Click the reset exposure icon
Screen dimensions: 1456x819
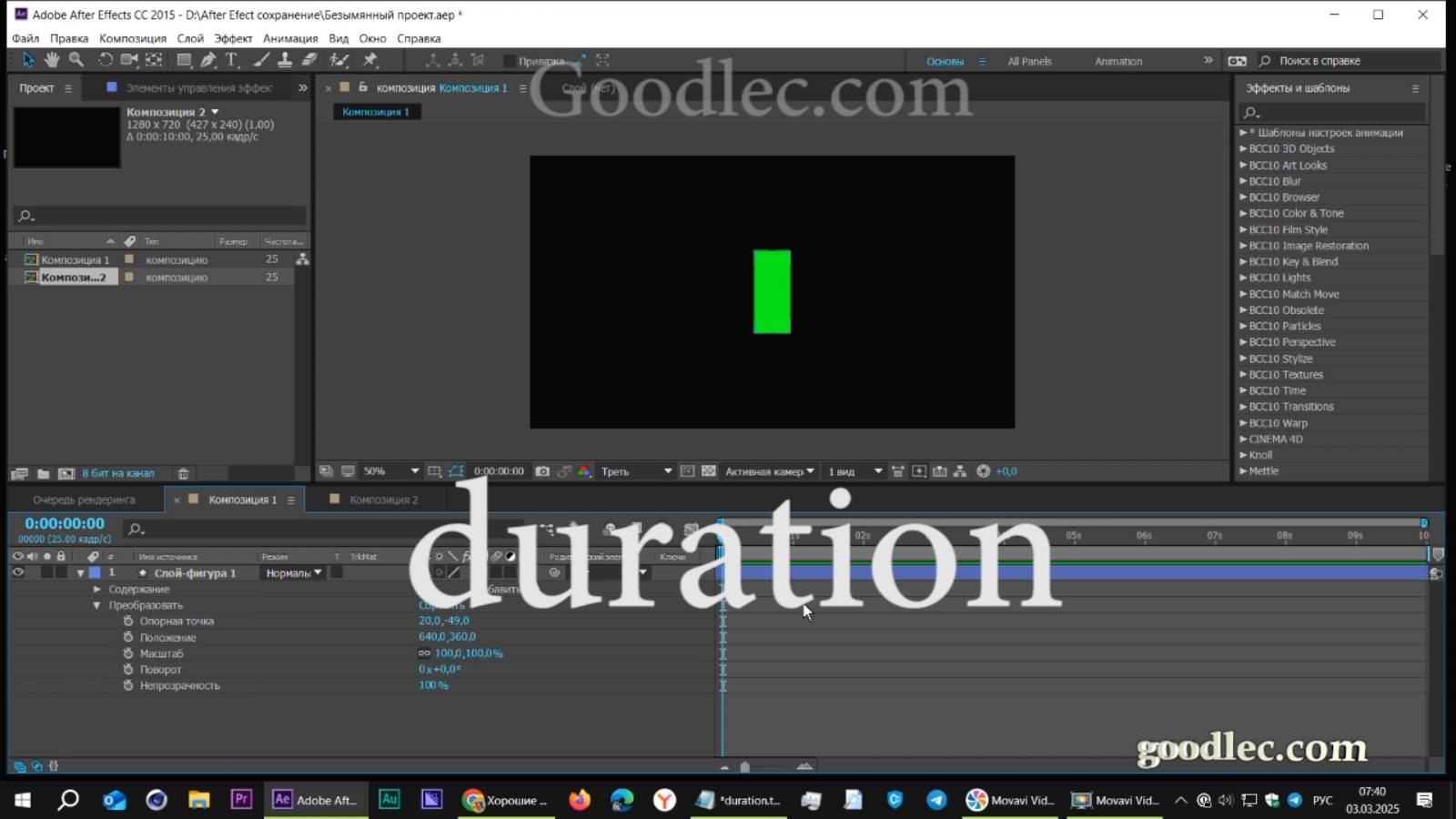coord(983,471)
